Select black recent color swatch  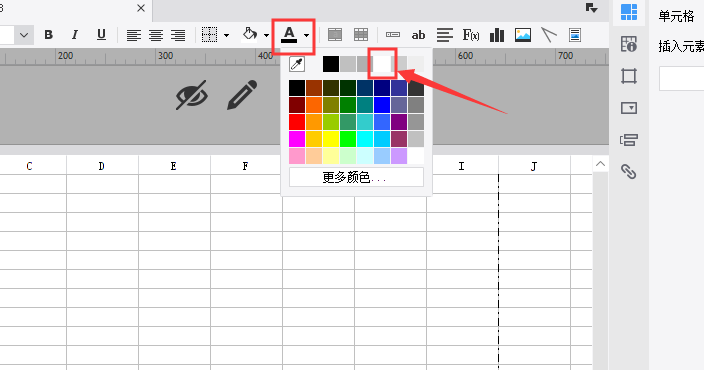(331, 64)
